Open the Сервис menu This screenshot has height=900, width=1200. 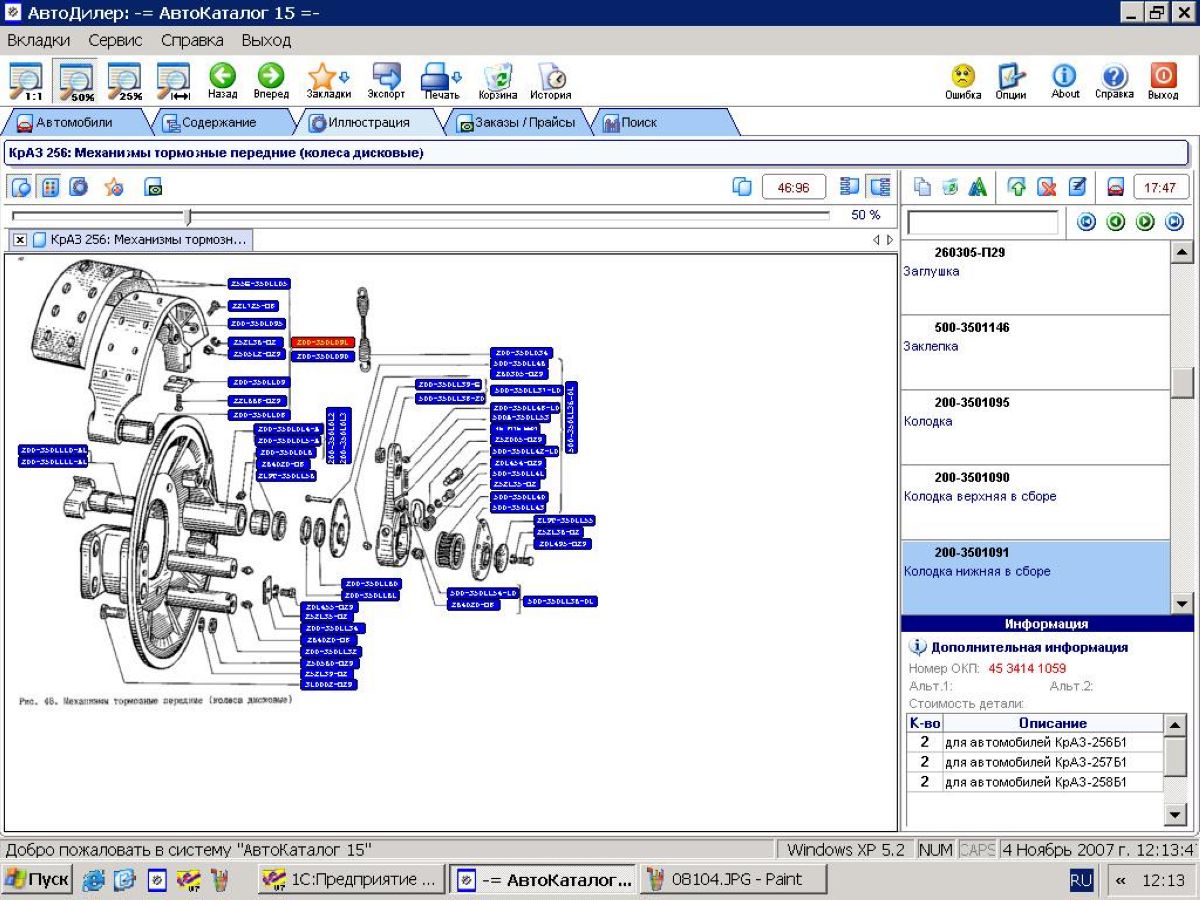[115, 41]
